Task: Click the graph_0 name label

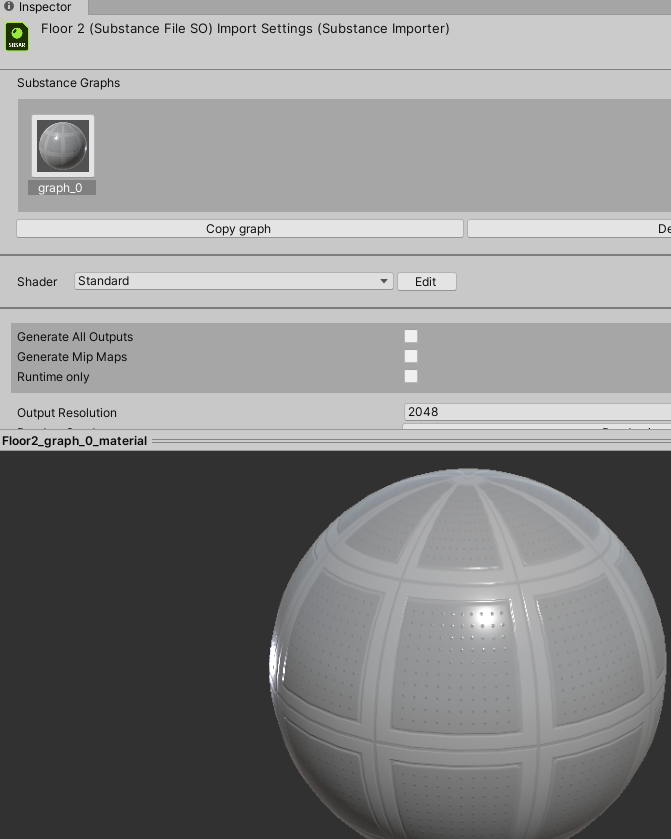Action: point(61,188)
